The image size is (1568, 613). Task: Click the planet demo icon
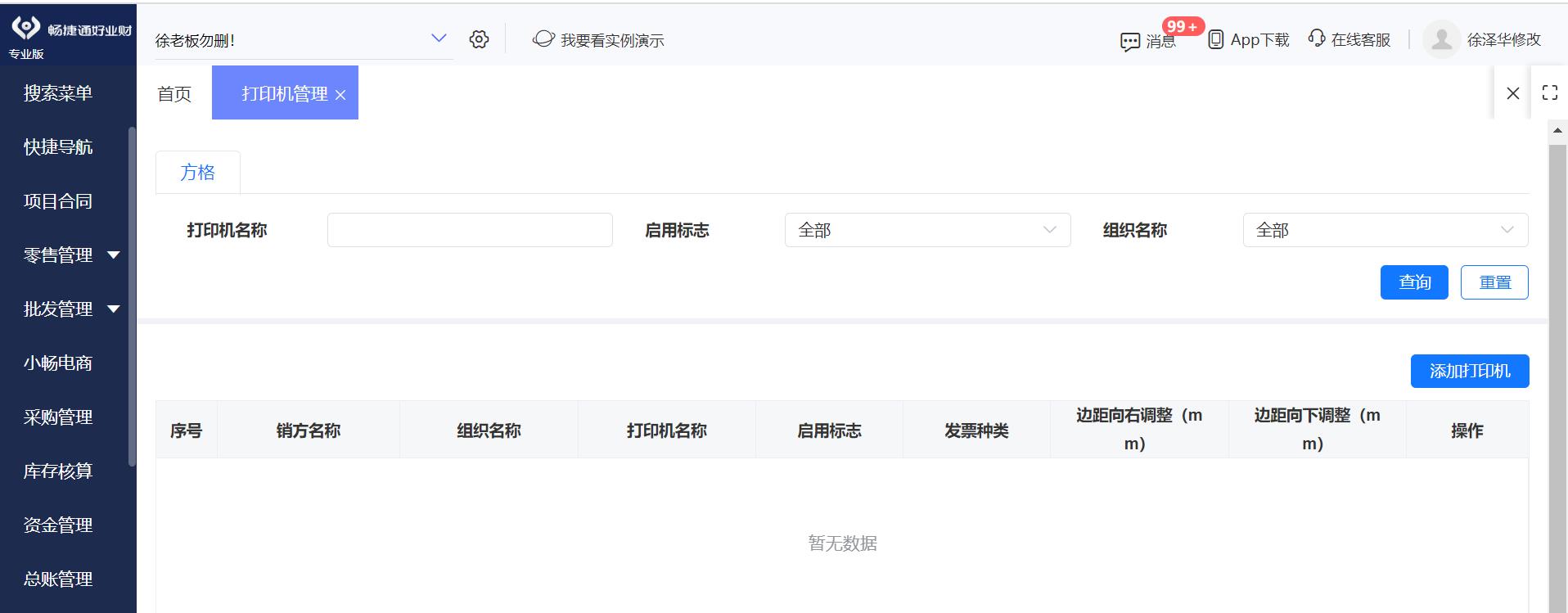(543, 38)
